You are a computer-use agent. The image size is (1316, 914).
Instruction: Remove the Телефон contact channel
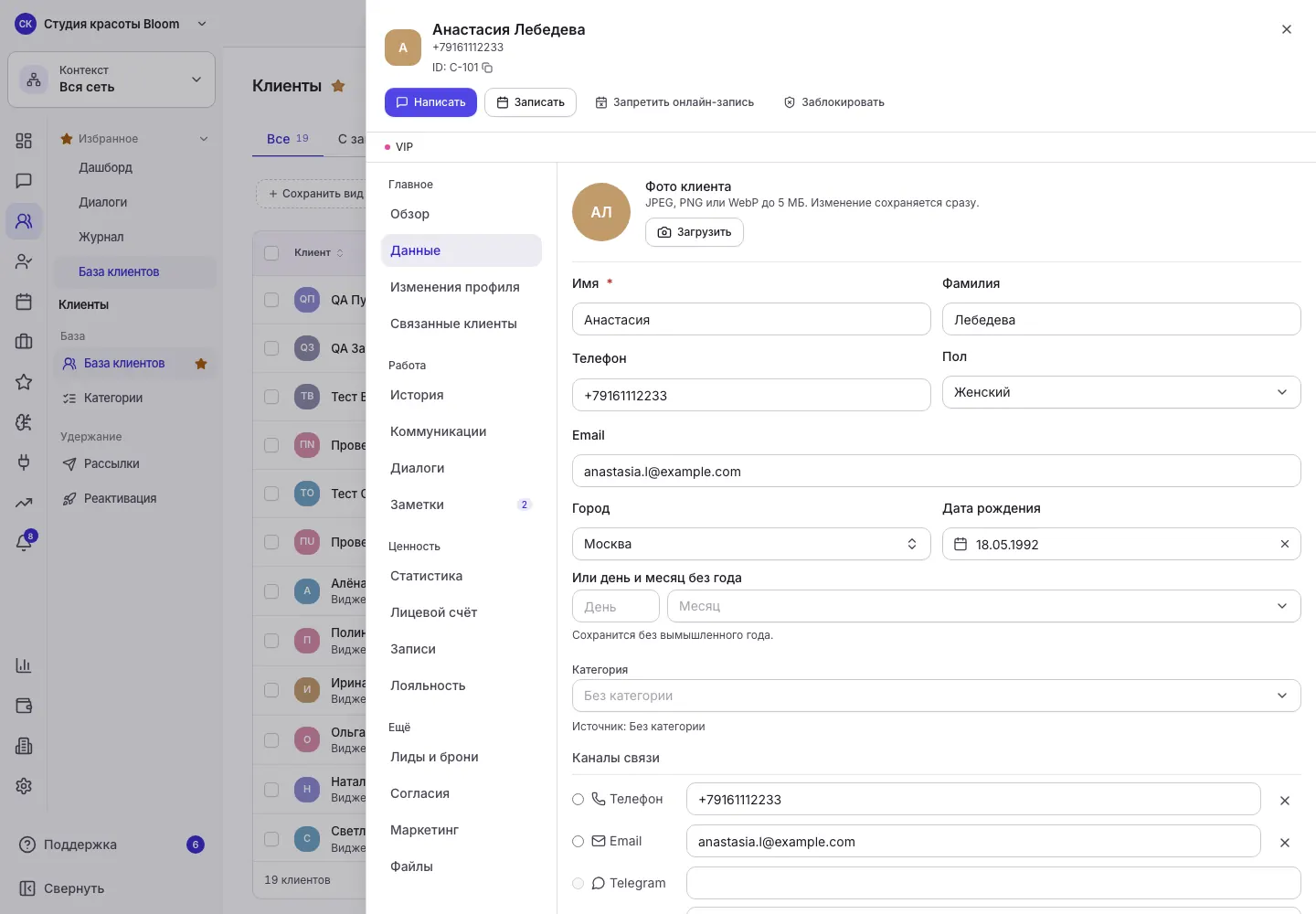tap(1284, 801)
